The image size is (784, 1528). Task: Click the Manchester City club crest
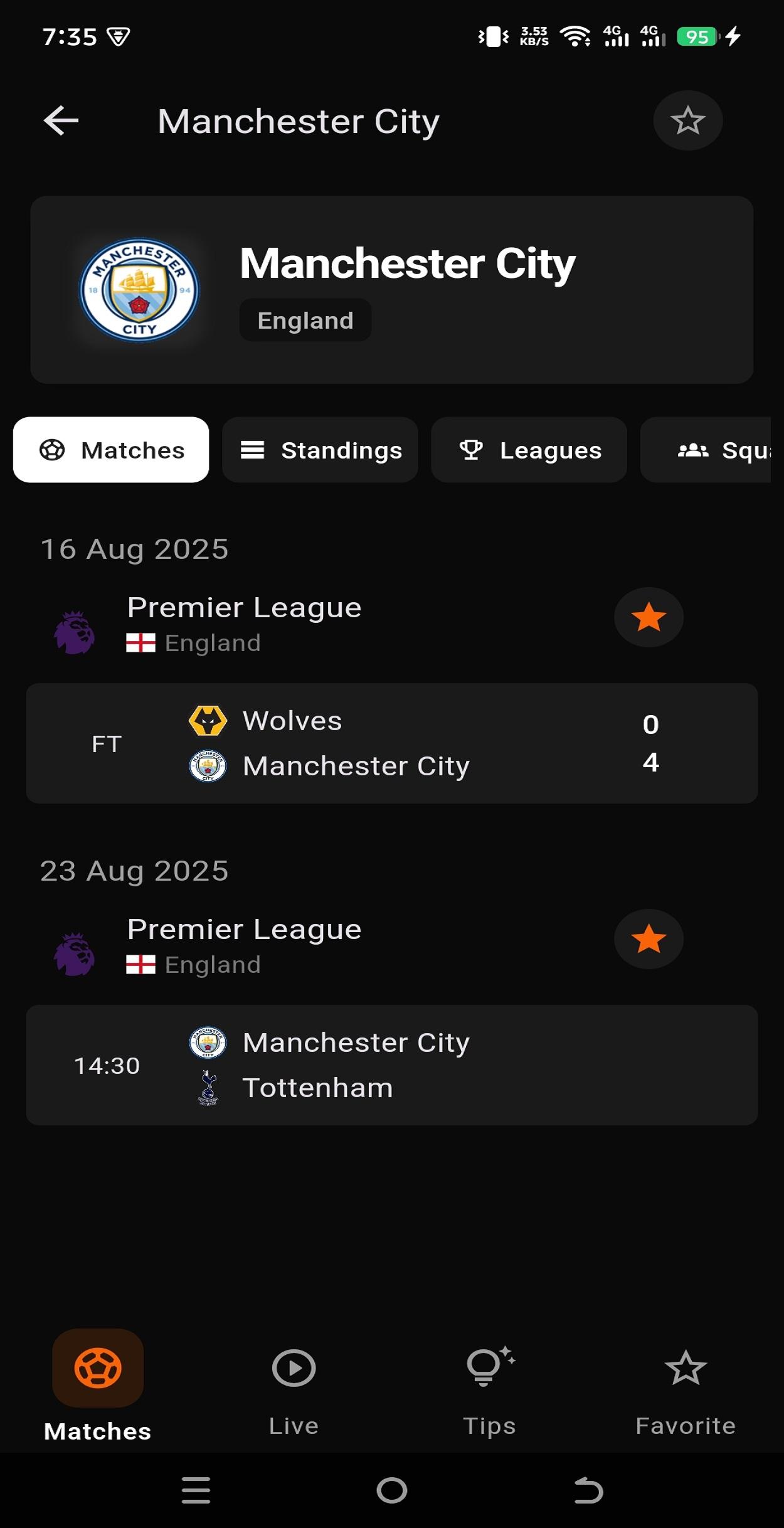pos(139,290)
